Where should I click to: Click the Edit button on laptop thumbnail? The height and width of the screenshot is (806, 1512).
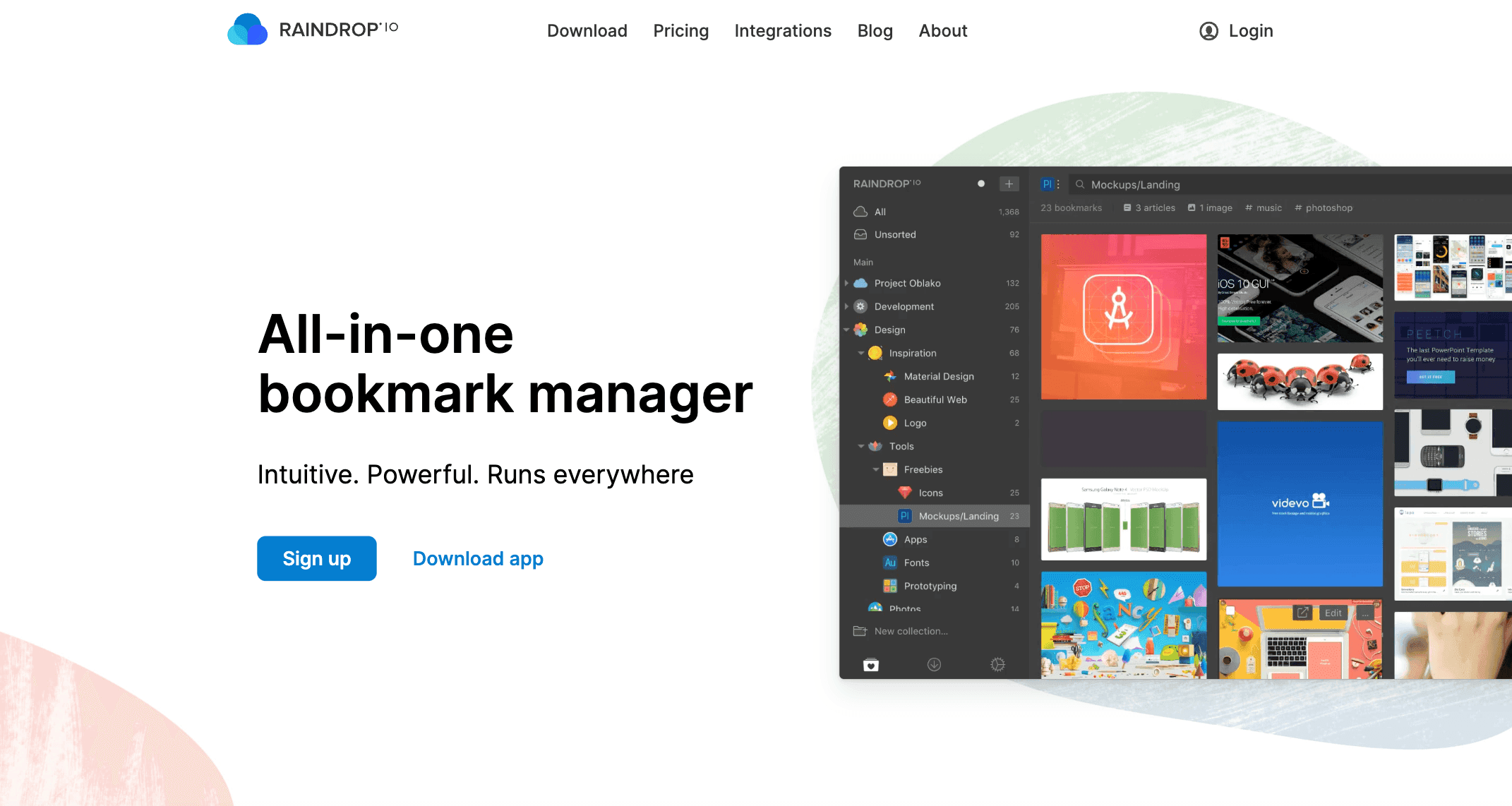[1333, 613]
